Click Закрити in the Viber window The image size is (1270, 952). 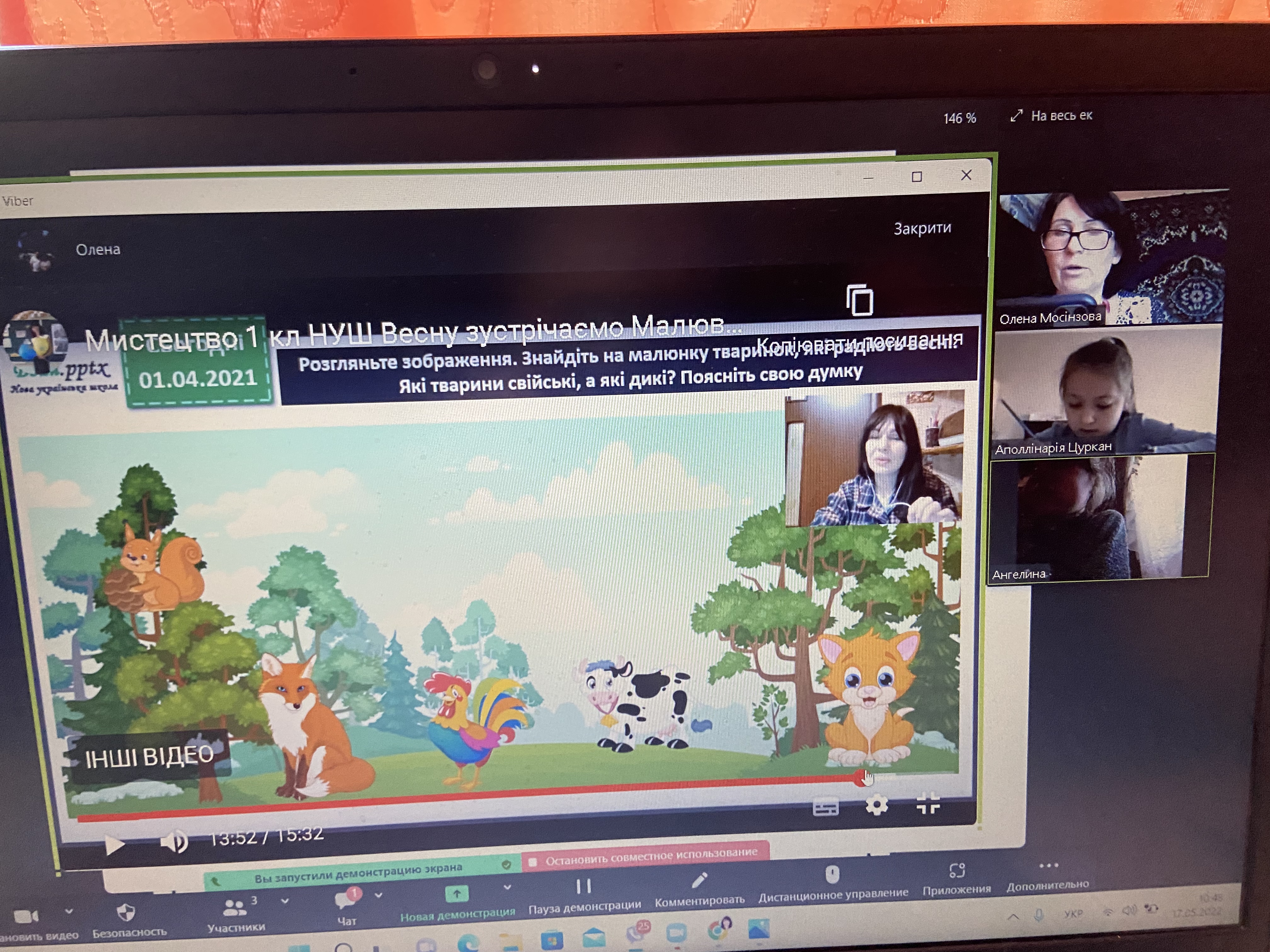coord(922,228)
